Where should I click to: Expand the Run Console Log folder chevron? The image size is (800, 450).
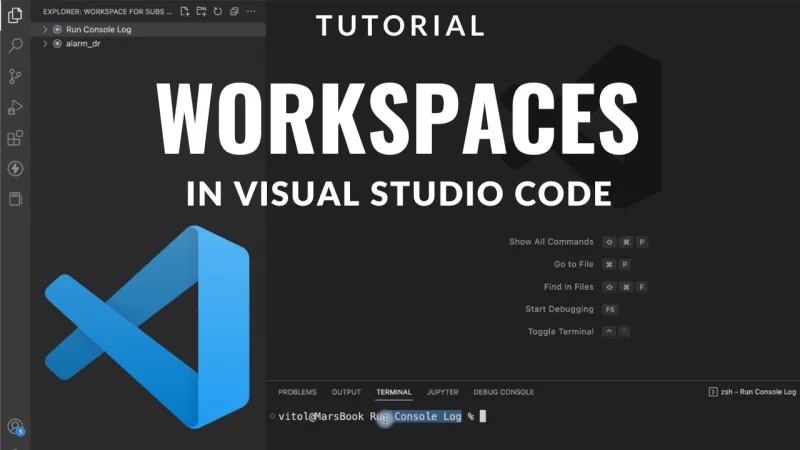pyautogui.click(x=45, y=30)
